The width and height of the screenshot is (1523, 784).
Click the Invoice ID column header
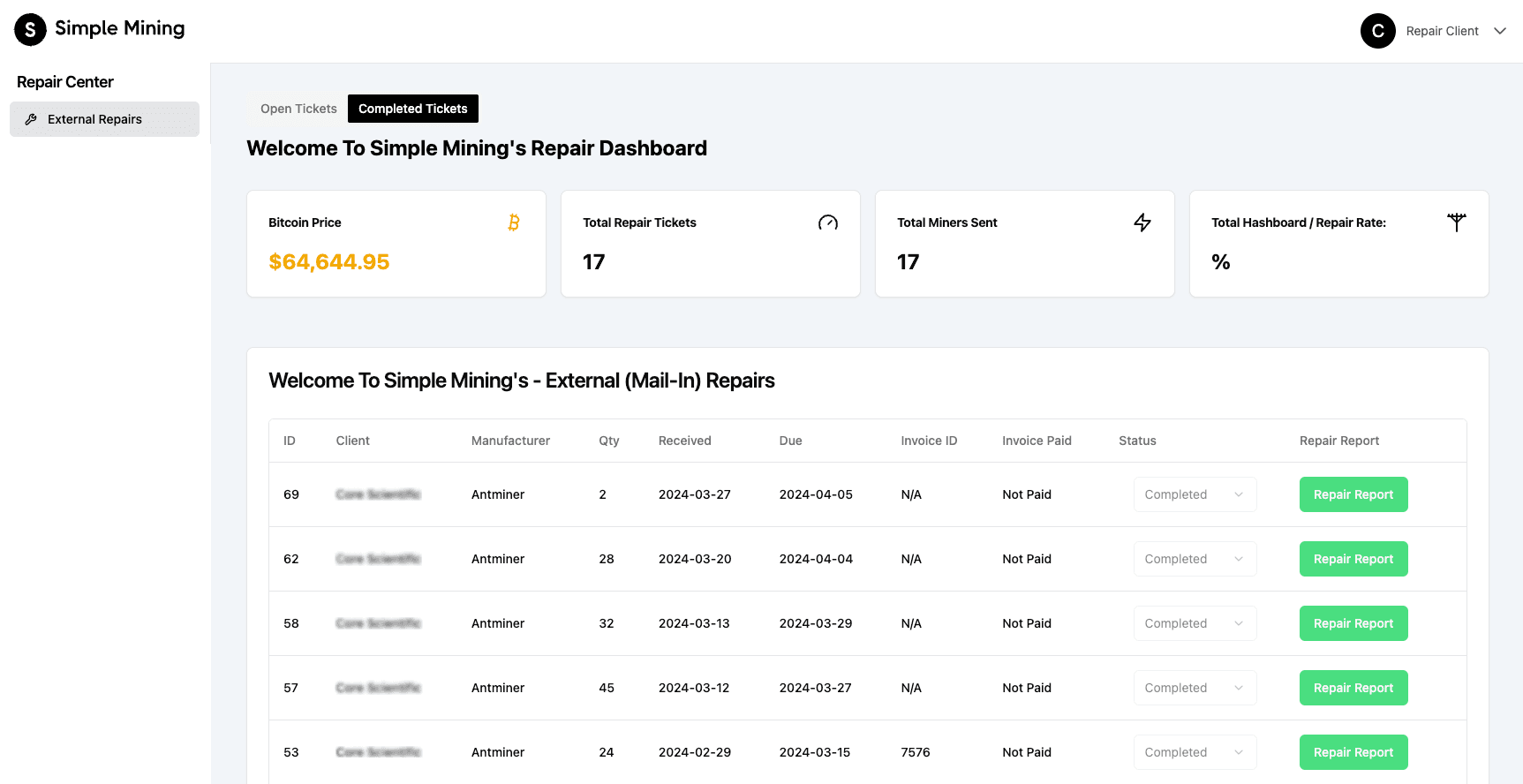click(x=929, y=441)
